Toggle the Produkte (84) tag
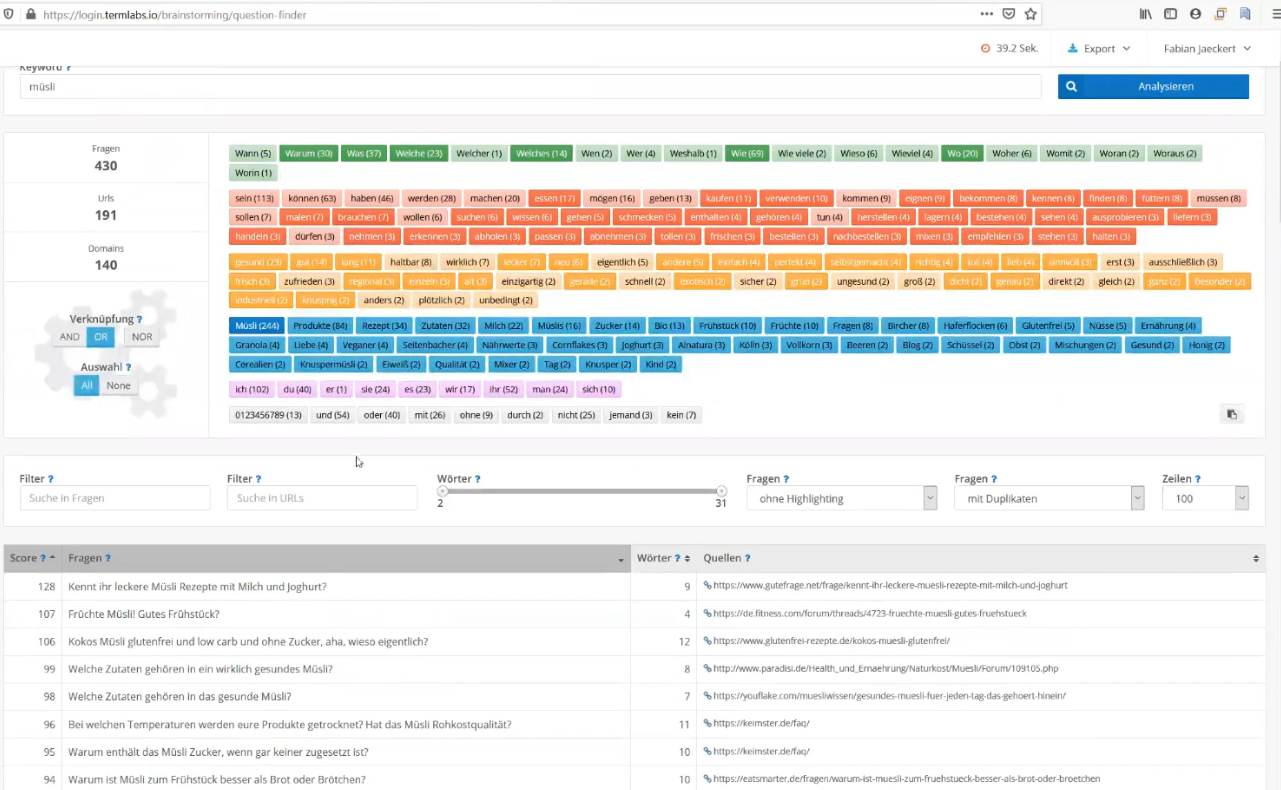Image resolution: width=1281 pixels, height=790 pixels. click(320, 325)
